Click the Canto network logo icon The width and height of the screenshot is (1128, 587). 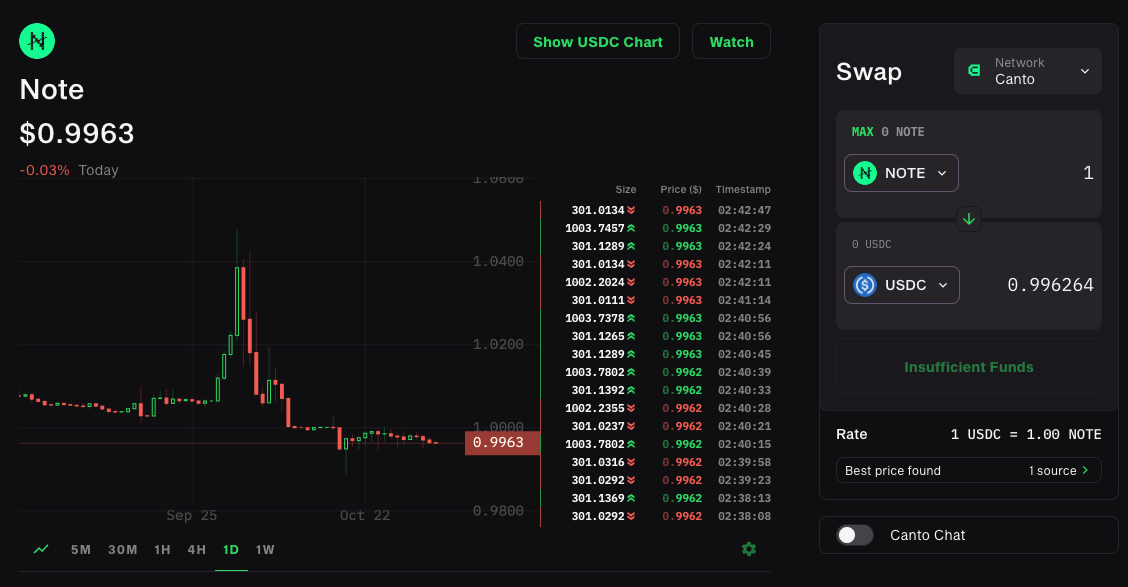[974, 71]
